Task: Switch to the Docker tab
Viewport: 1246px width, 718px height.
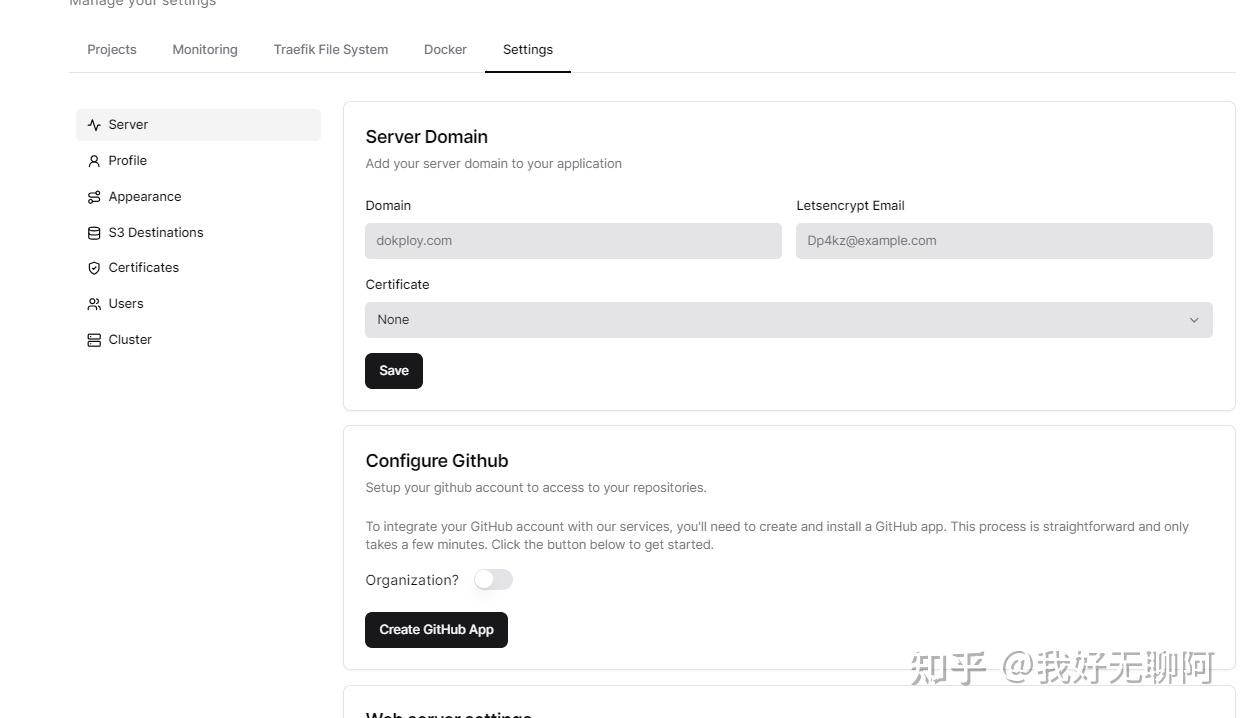Action: 445,49
